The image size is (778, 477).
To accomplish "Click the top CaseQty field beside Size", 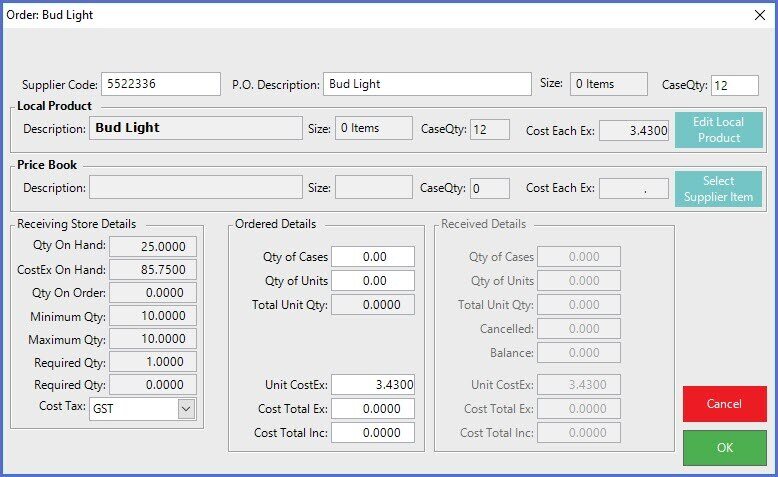I will coord(735,85).
